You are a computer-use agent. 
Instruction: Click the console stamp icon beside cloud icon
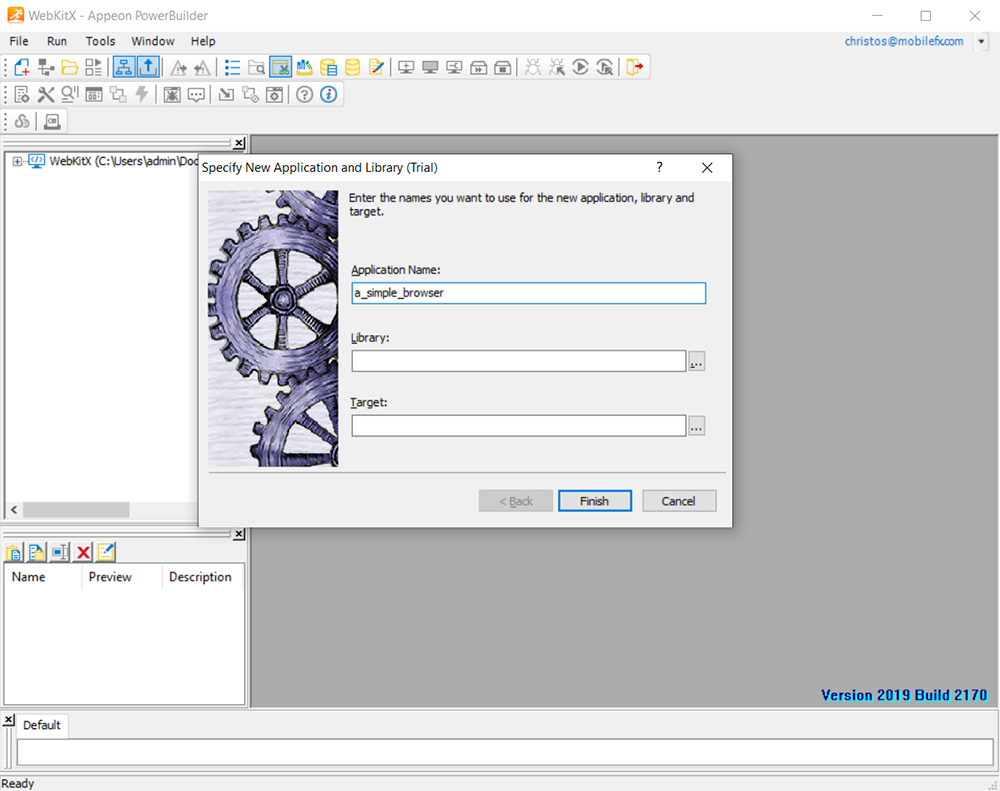tap(52, 121)
